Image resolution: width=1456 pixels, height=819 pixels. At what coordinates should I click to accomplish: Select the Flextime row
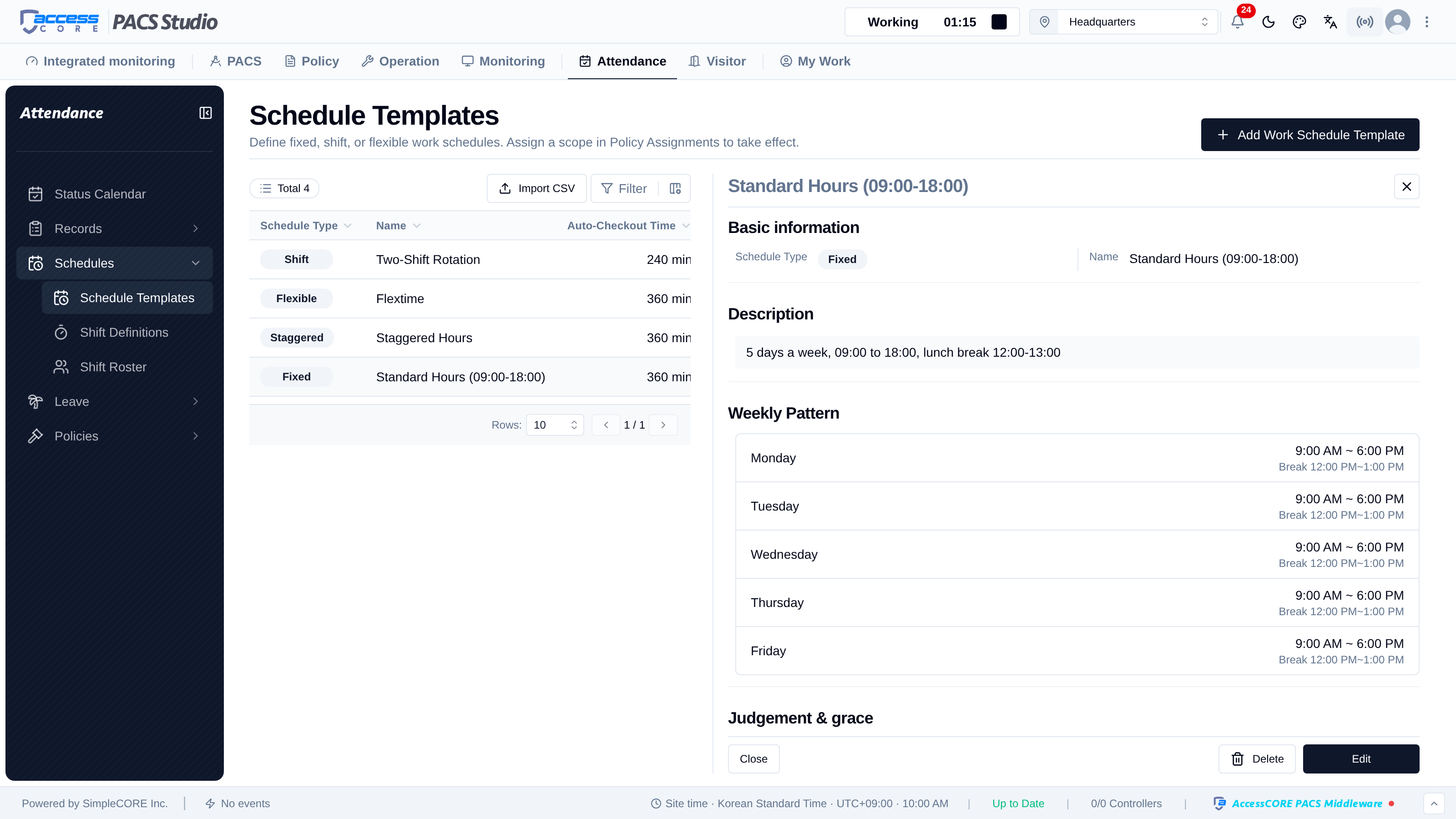470,298
